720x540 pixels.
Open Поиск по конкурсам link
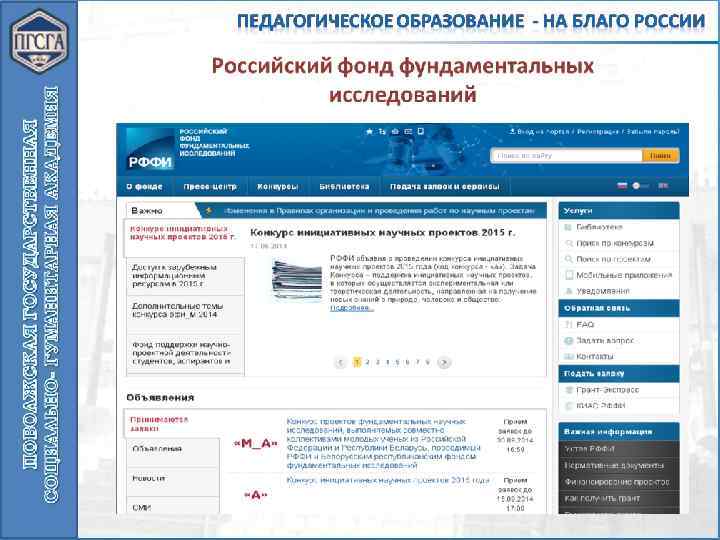coord(615,243)
